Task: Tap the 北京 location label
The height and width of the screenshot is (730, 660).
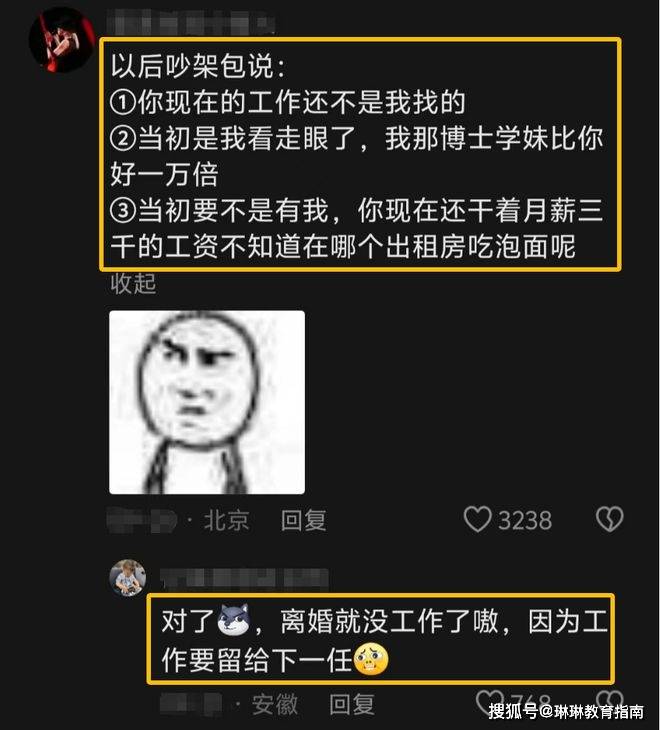Action: 226,520
